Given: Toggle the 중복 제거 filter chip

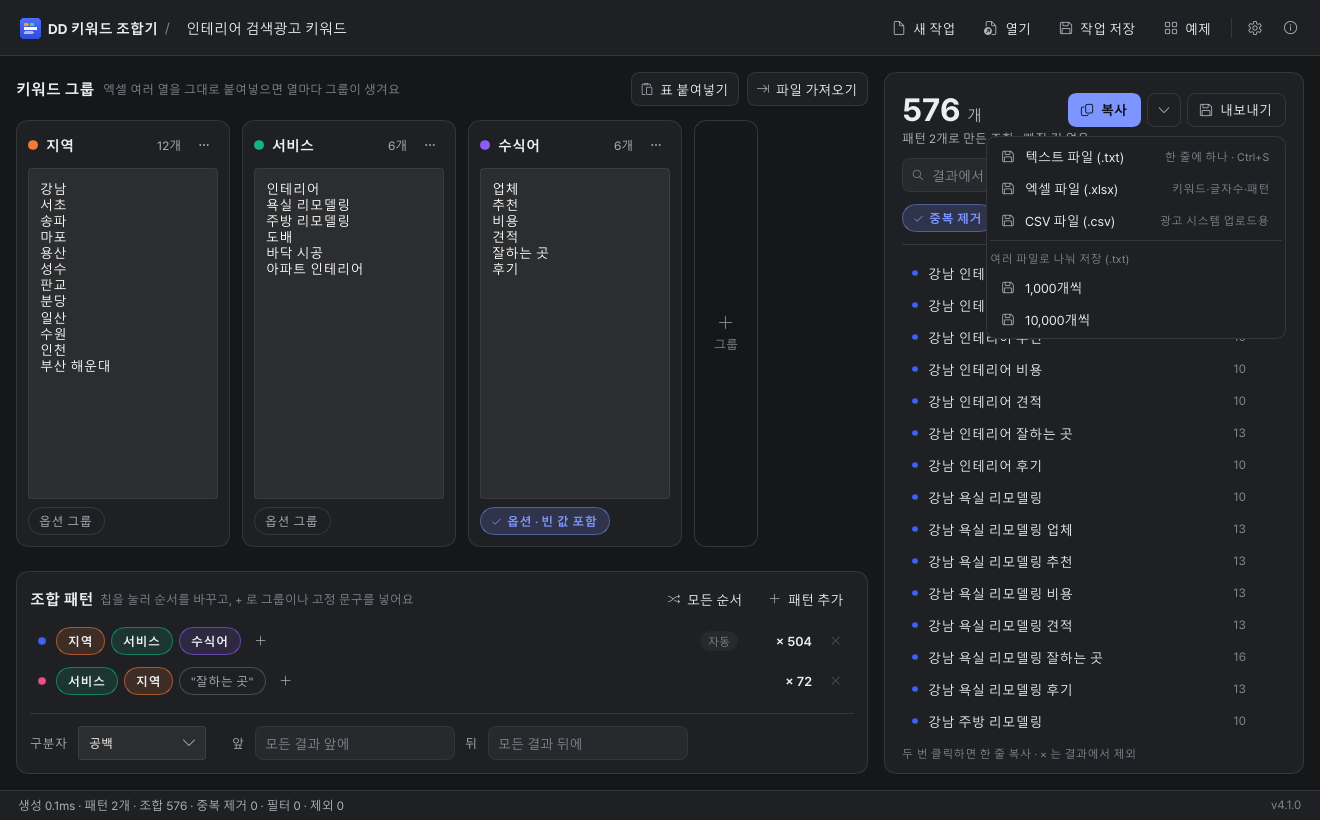Looking at the screenshot, I should click(946, 218).
